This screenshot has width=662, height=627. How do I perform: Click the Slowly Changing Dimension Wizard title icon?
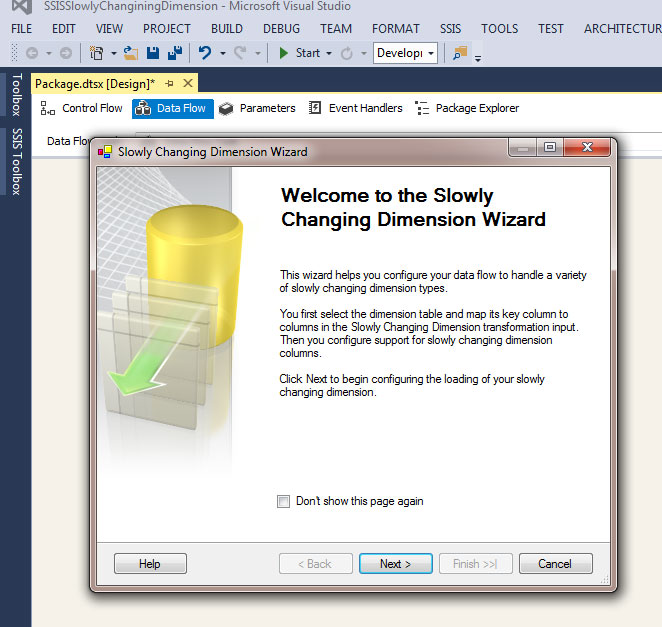105,152
